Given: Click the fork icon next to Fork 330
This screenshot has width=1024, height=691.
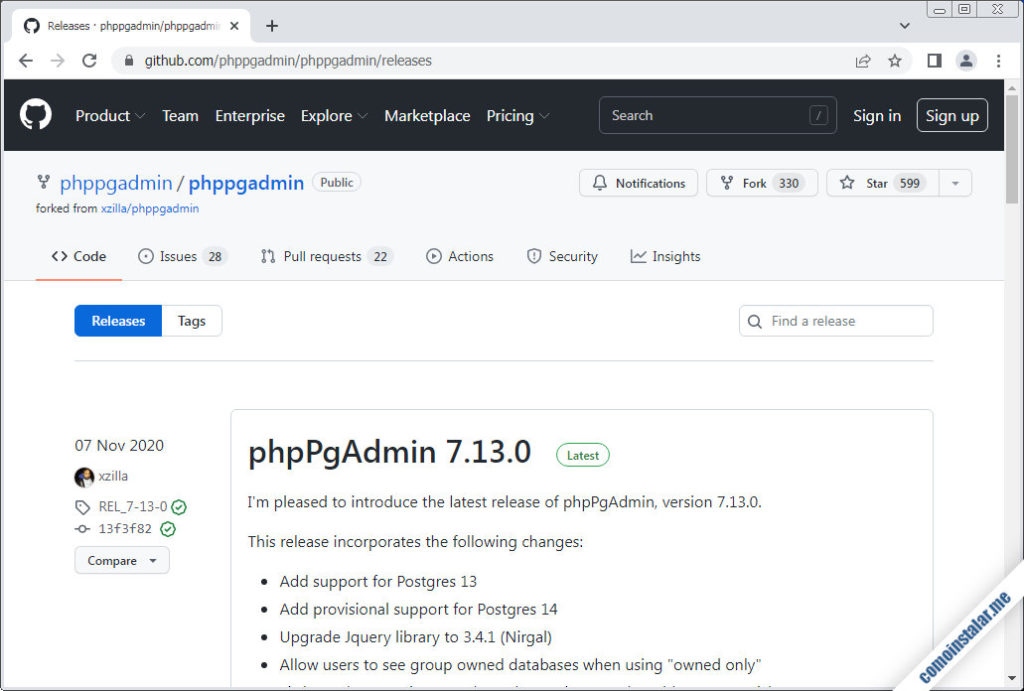Looking at the screenshot, I should pyautogui.click(x=725, y=183).
